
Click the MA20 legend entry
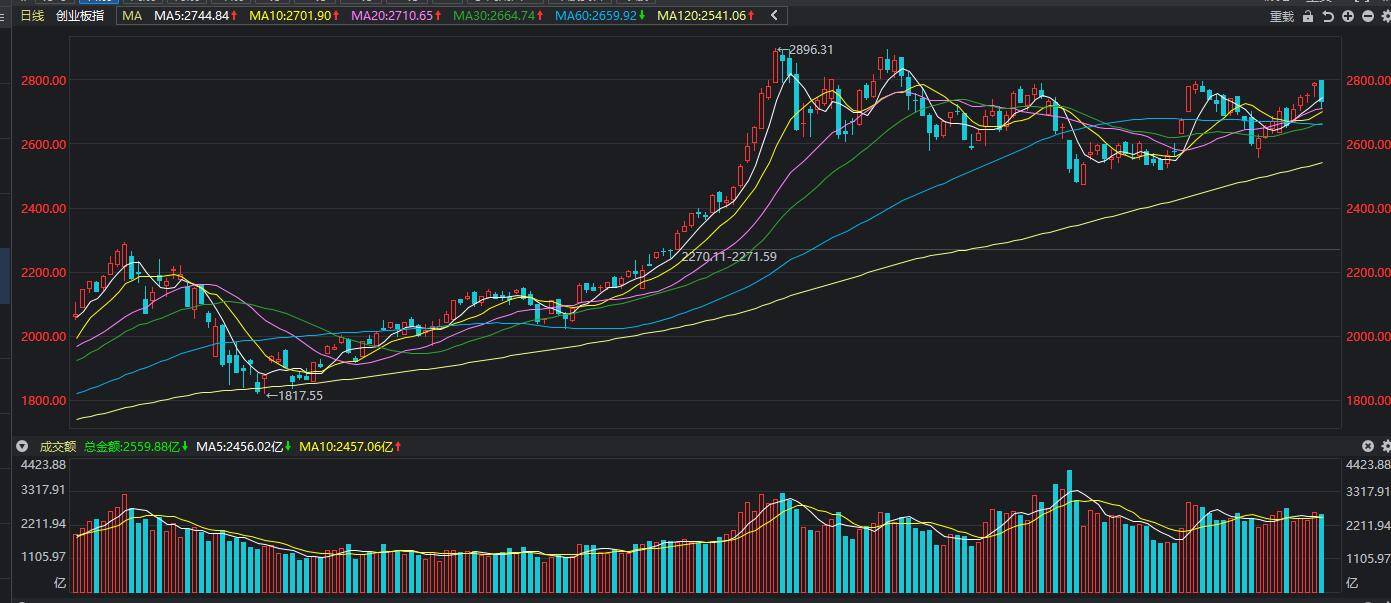[394, 16]
